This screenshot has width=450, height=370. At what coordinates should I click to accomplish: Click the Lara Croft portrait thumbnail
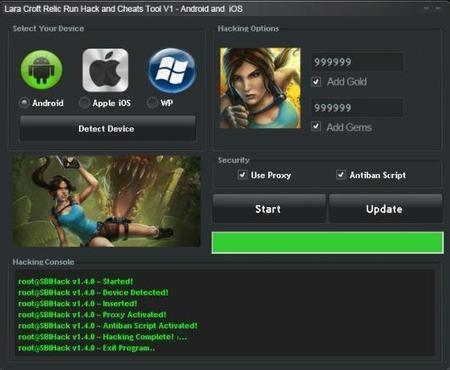[x=260, y=88]
